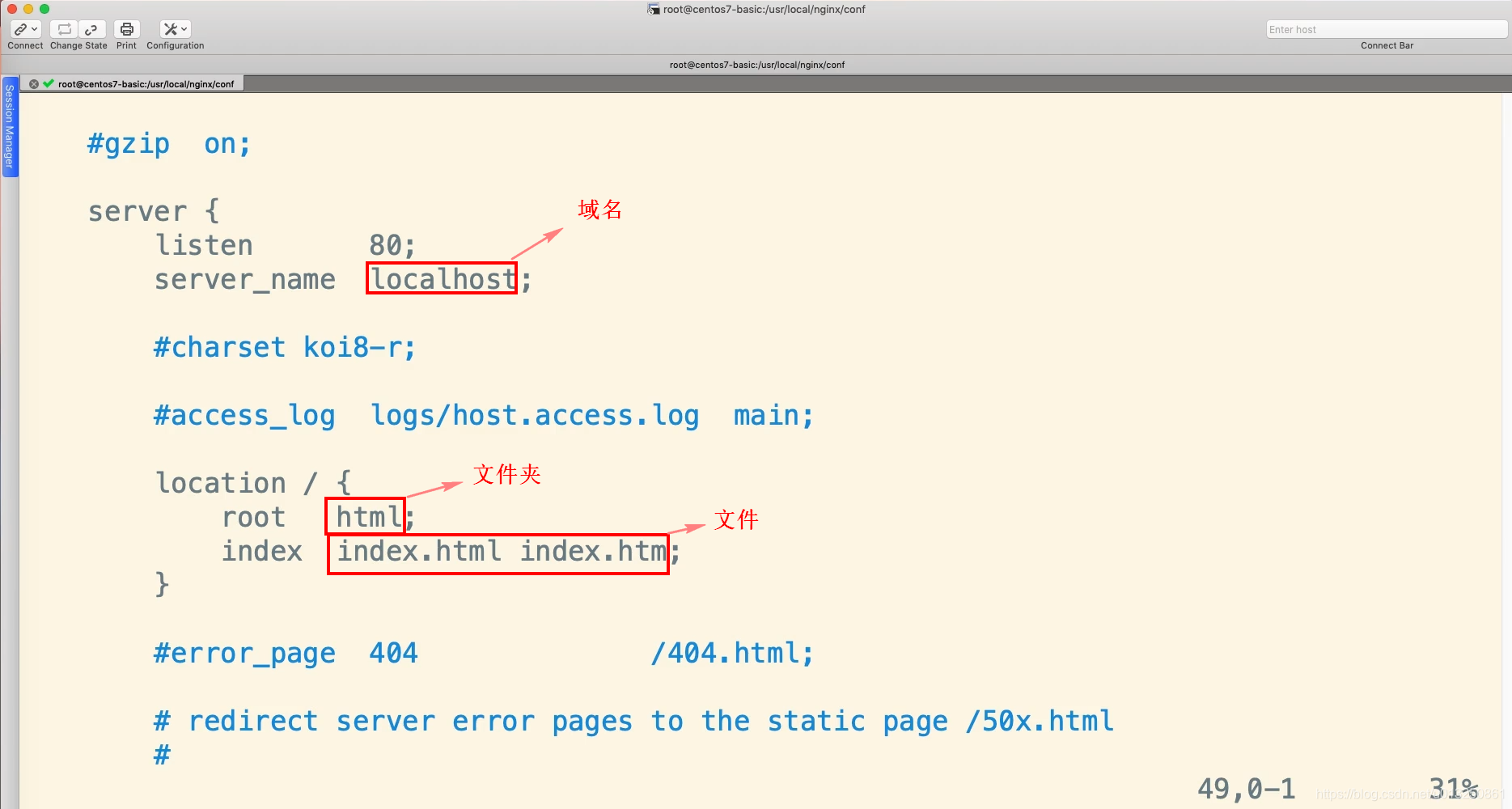This screenshot has width=1512, height=809.
Task: Click the "html" root folder value
Action: coord(368,517)
